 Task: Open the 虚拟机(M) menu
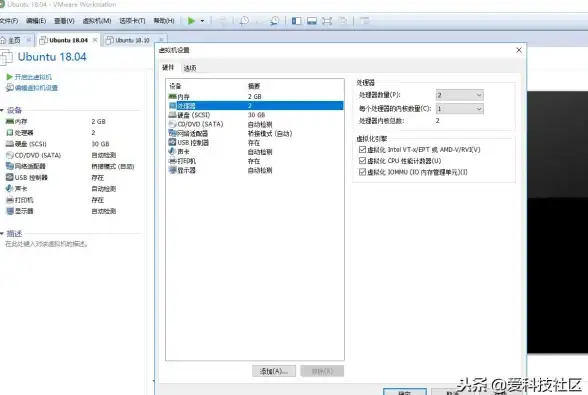pos(97,21)
